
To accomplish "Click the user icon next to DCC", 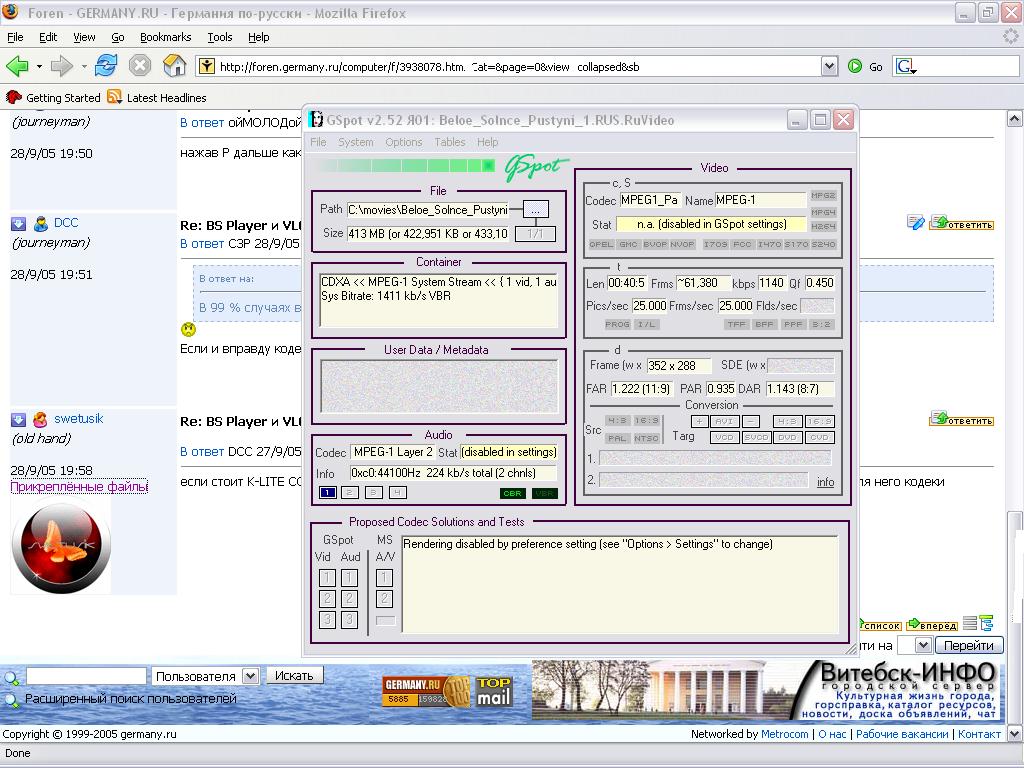I will pyautogui.click(x=41, y=224).
